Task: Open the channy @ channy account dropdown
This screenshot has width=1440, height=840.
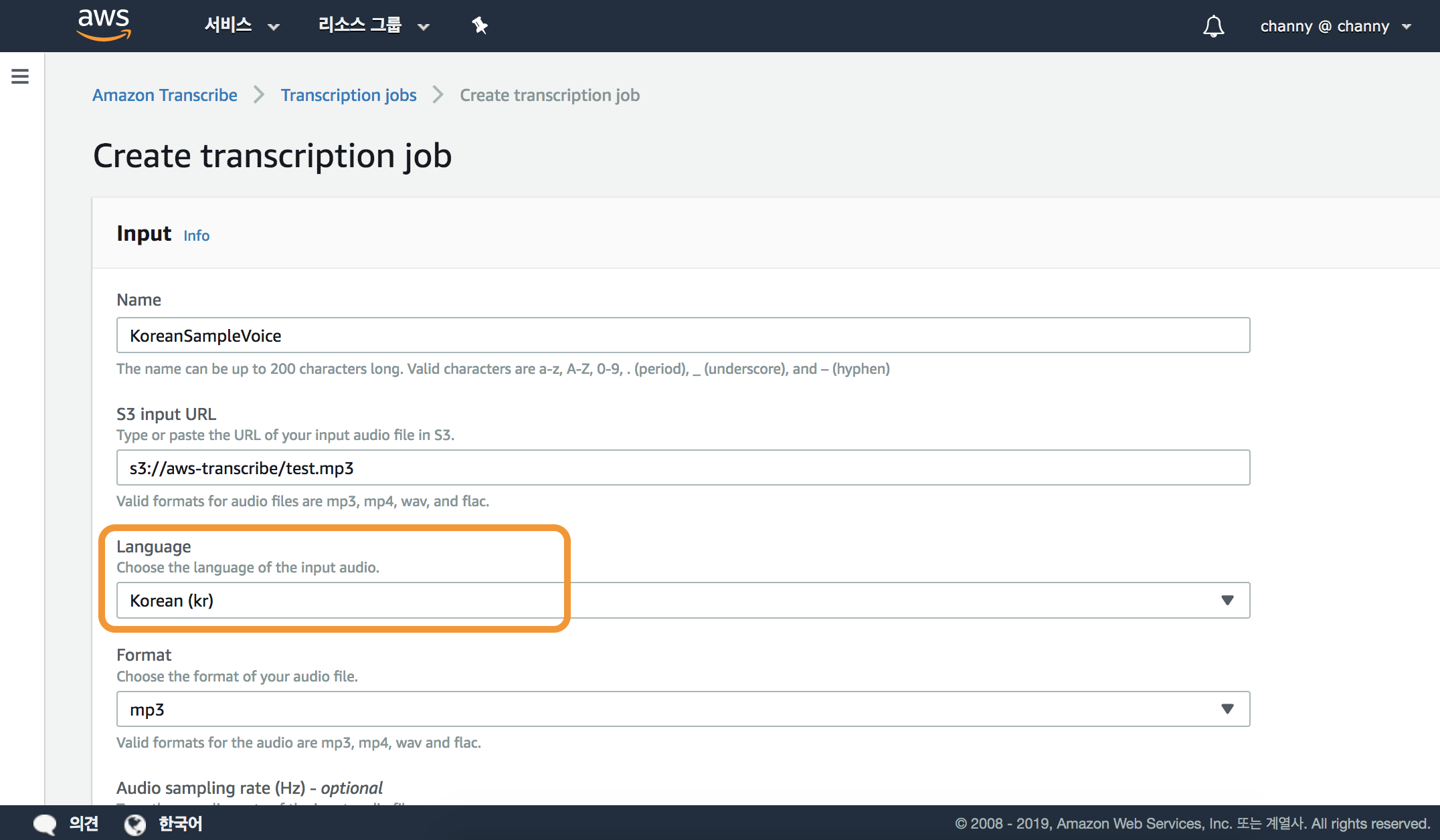Action: [1335, 27]
